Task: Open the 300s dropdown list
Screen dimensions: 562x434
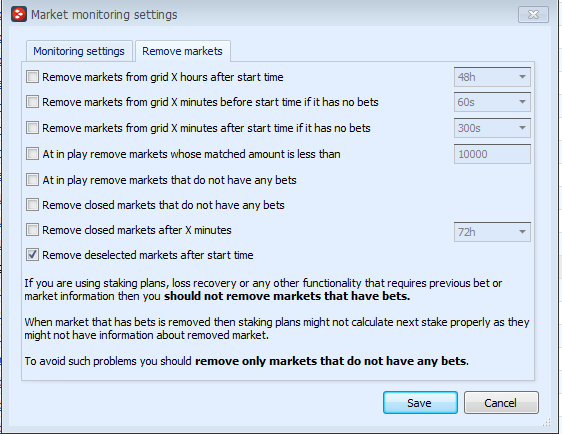Action: pos(492,128)
